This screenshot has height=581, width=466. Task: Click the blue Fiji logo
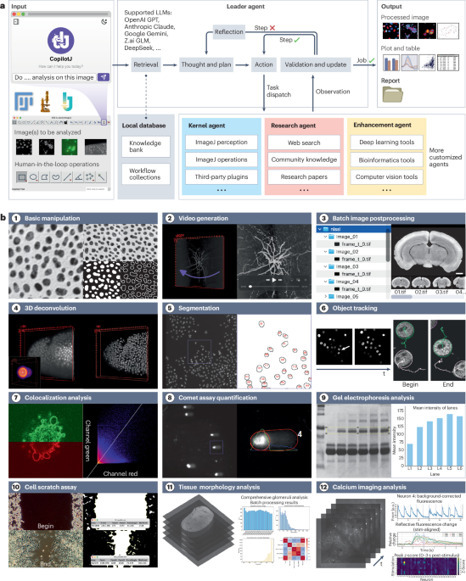click(x=24, y=102)
